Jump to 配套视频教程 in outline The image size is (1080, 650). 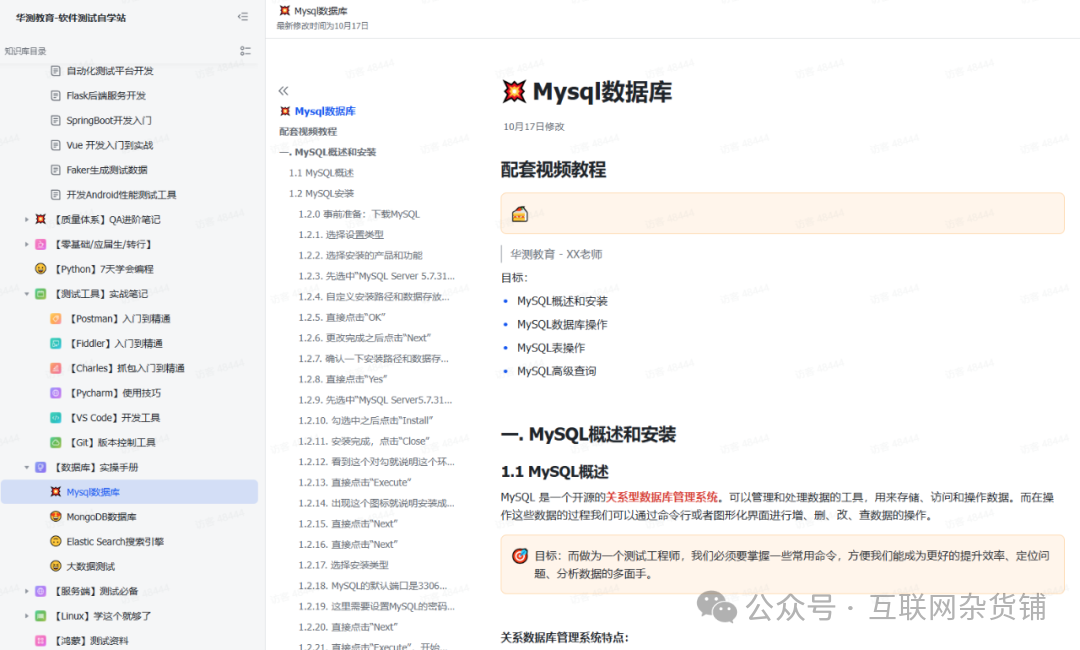[308, 132]
